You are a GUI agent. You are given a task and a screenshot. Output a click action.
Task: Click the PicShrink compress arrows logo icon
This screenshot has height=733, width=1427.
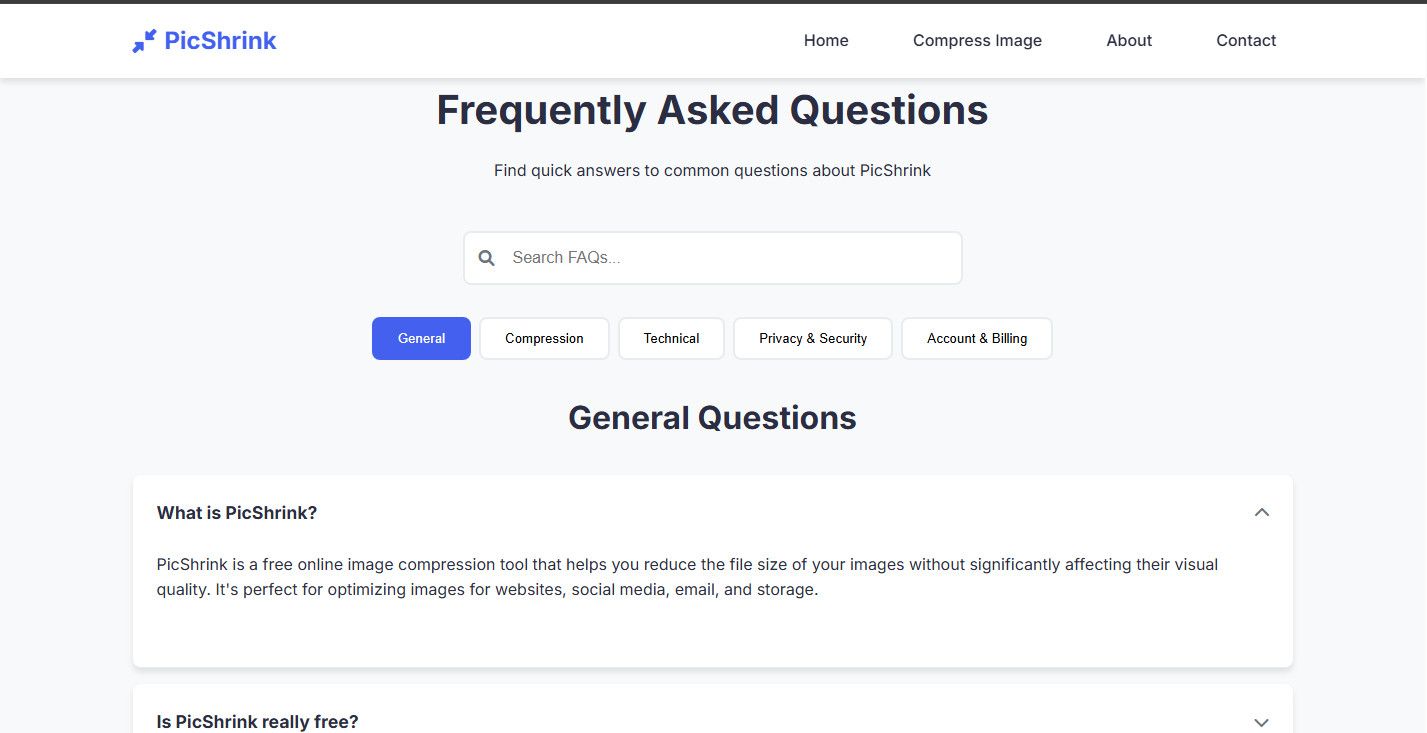tap(144, 41)
